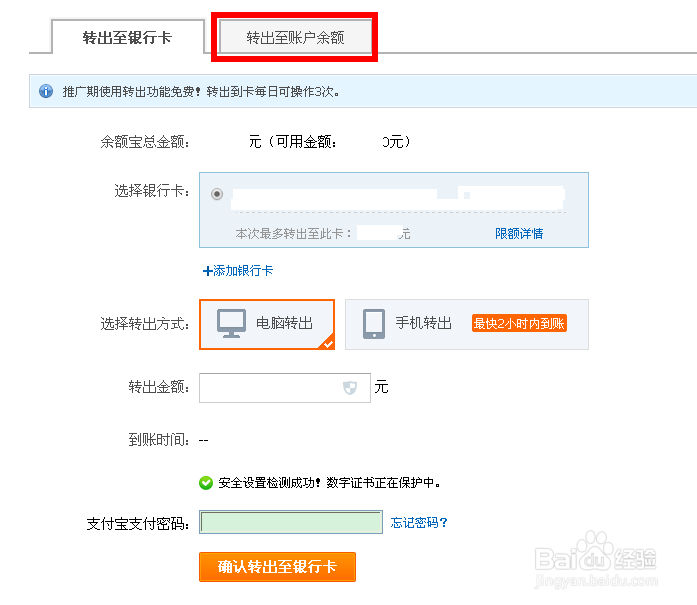Viewport: 697px width, 605px height.
Task: Click the 余额宝总金额 label
Action: pos(145,142)
